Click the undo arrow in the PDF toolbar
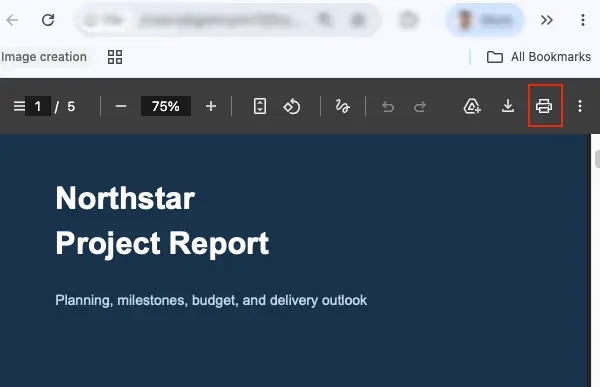This screenshot has height=387, width=600. tap(388, 106)
